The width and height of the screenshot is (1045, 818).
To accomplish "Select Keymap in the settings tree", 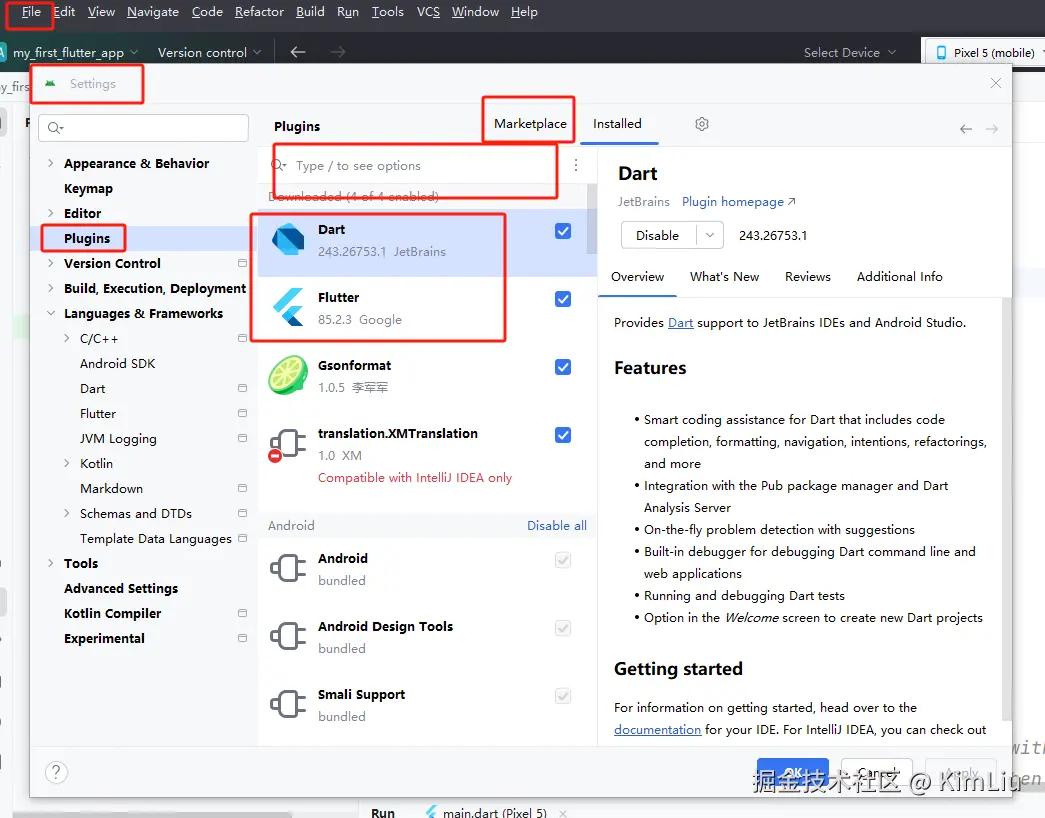I will [88, 189].
